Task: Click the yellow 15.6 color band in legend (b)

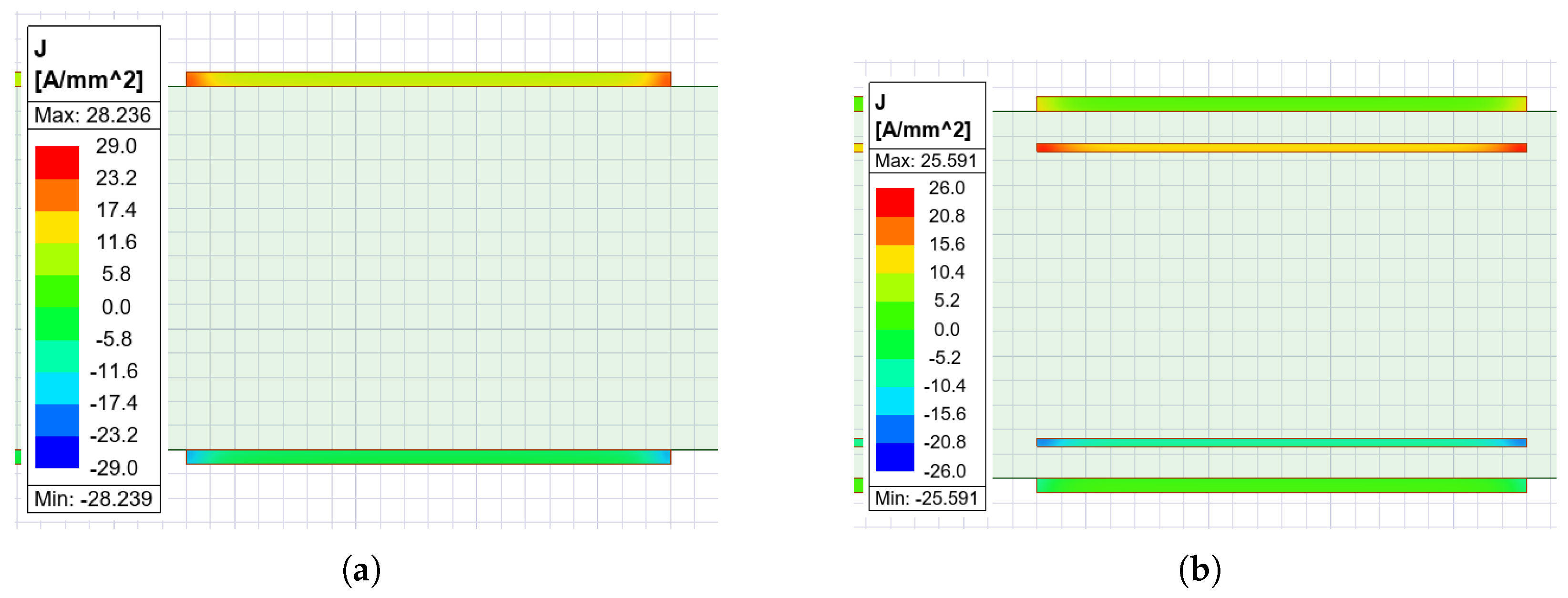Action: click(894, 259)
